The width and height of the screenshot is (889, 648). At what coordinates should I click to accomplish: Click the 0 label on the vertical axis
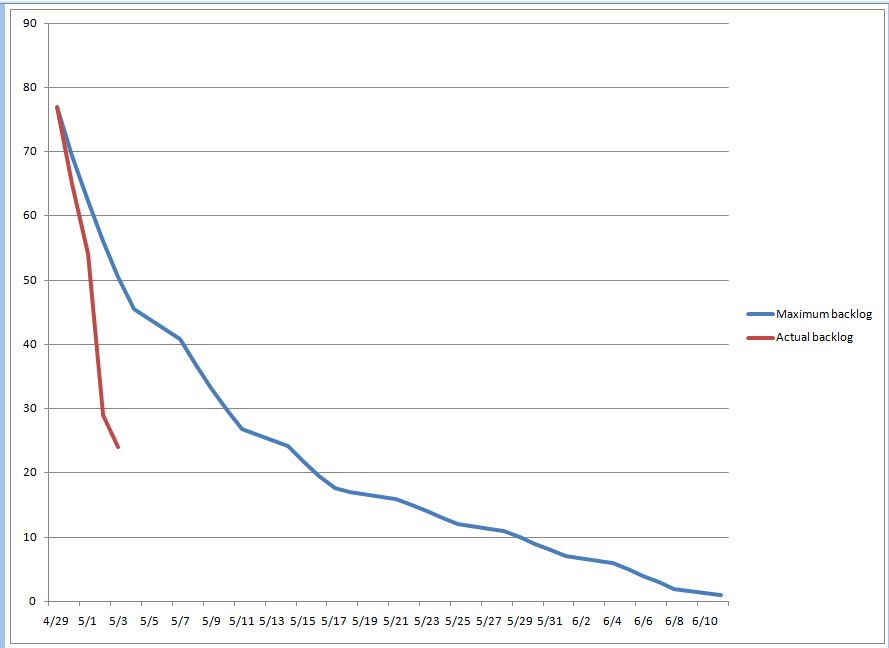click(x=32, y=601)
